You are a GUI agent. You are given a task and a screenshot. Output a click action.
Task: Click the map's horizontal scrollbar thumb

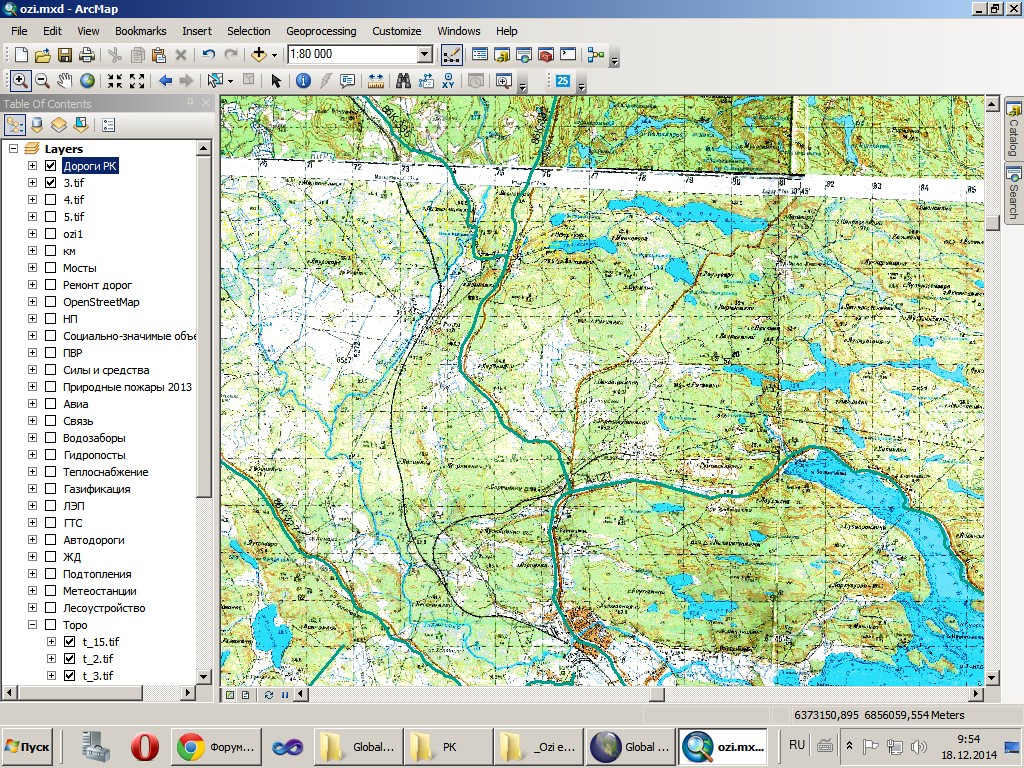point(657,694)
